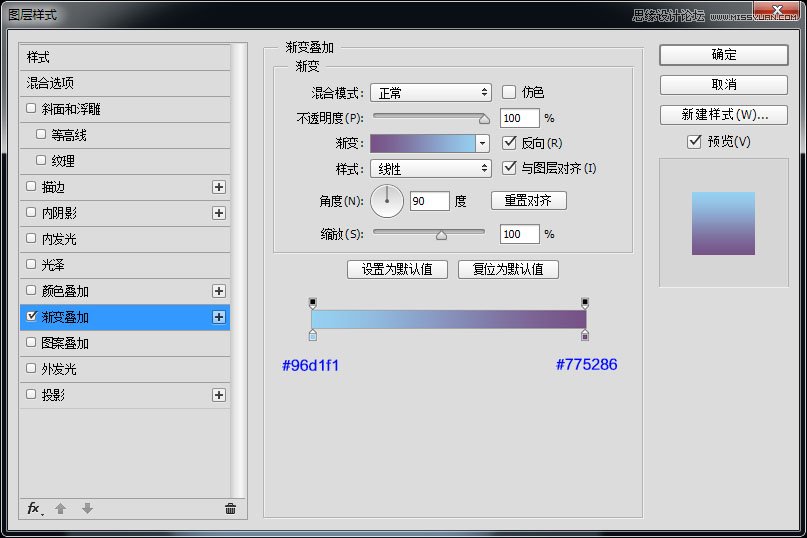Select the left opacity stop above gradient bar
This screenshot has height=538, width=807.
pyautogui.click(x=313, y=303)
